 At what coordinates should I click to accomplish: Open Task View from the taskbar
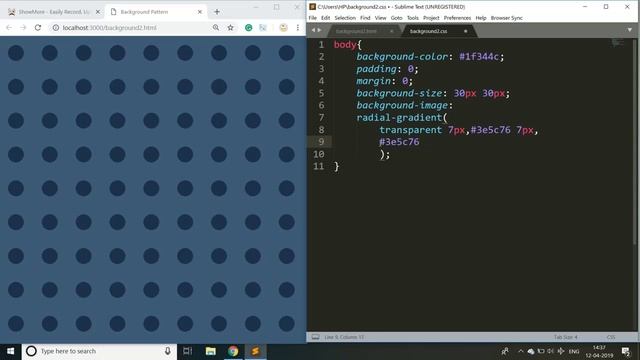click(x=187, y=351)
